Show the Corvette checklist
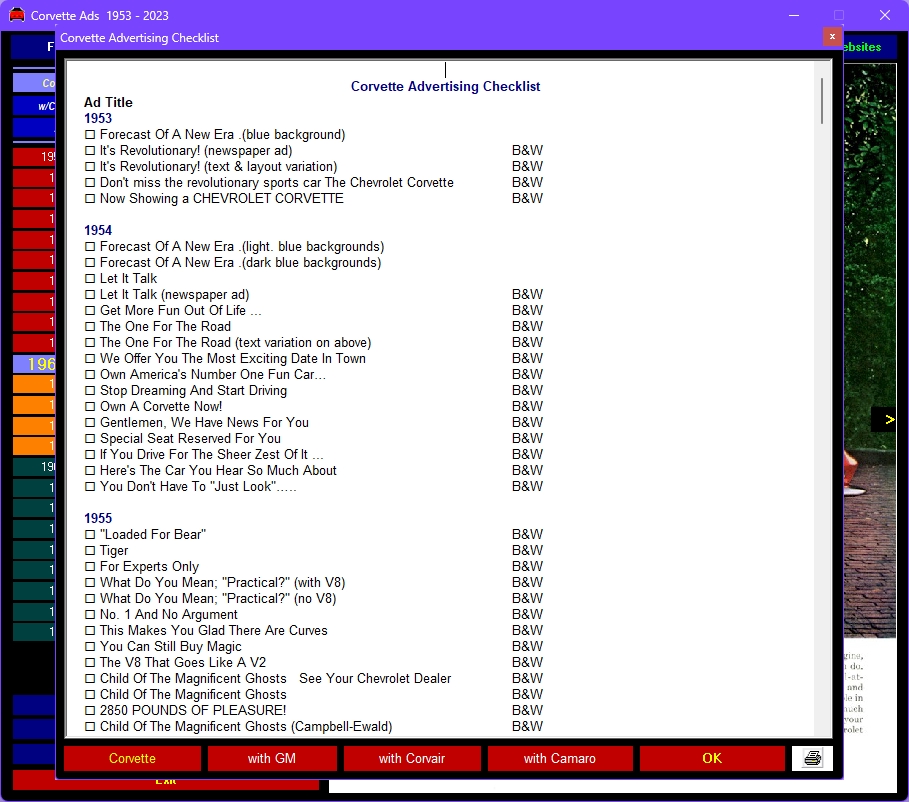This screenshot has height=802, width=909. [x=132, y=758]
